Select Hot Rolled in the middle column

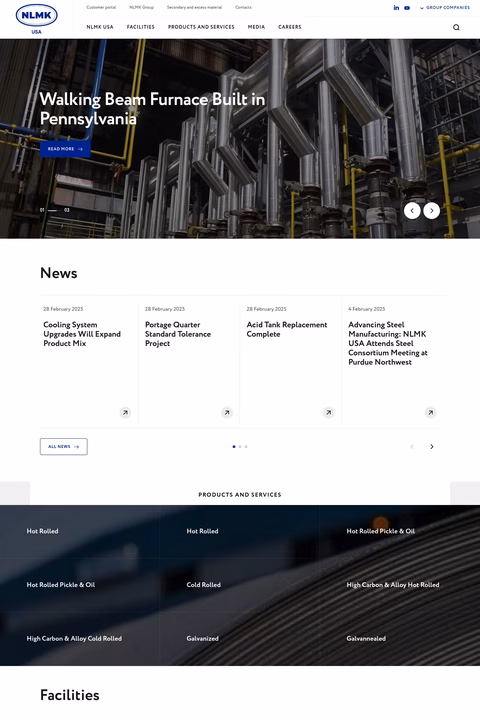point(202,531)
